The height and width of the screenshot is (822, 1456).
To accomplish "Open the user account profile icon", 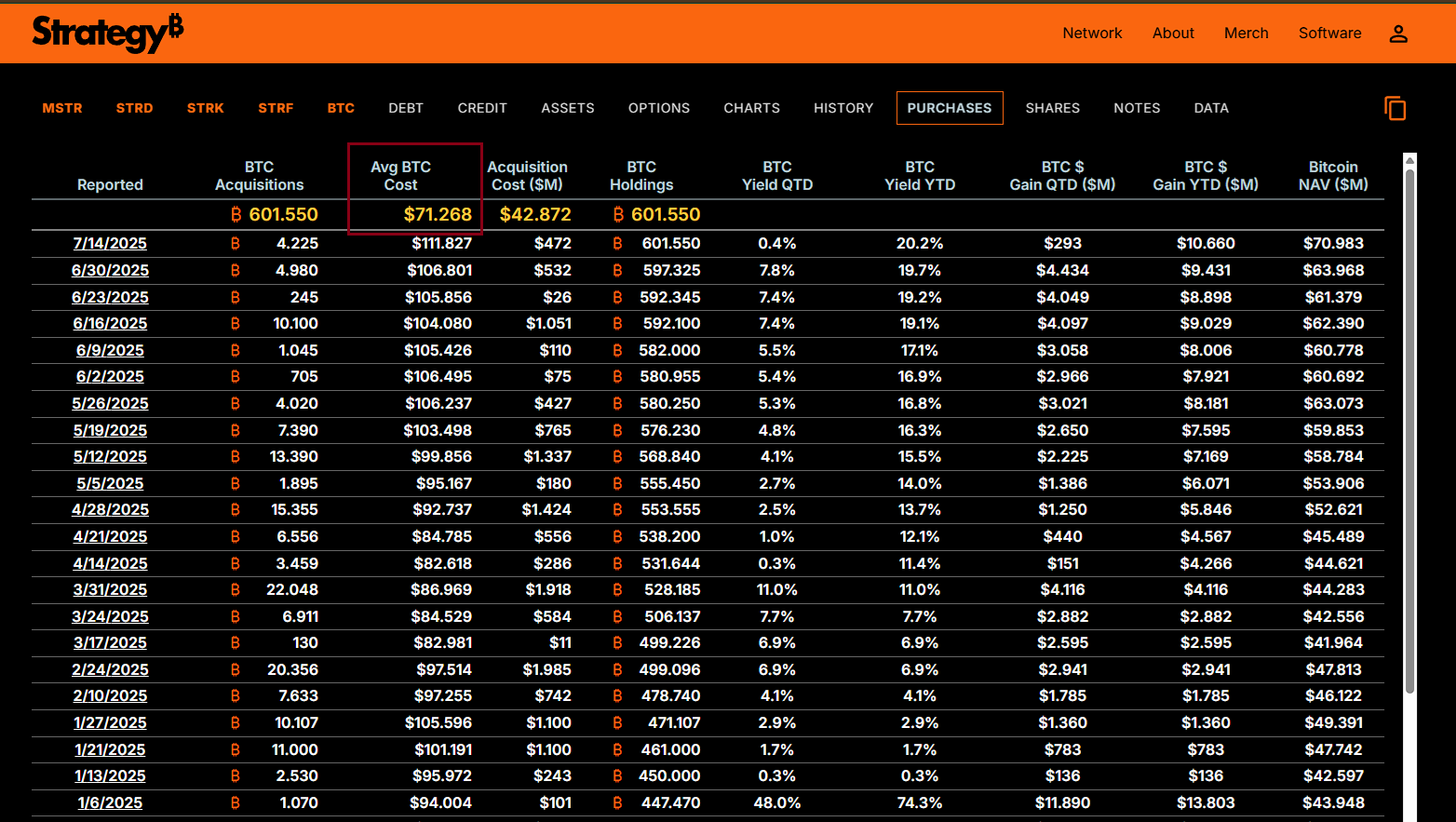I will [1397, 34].
